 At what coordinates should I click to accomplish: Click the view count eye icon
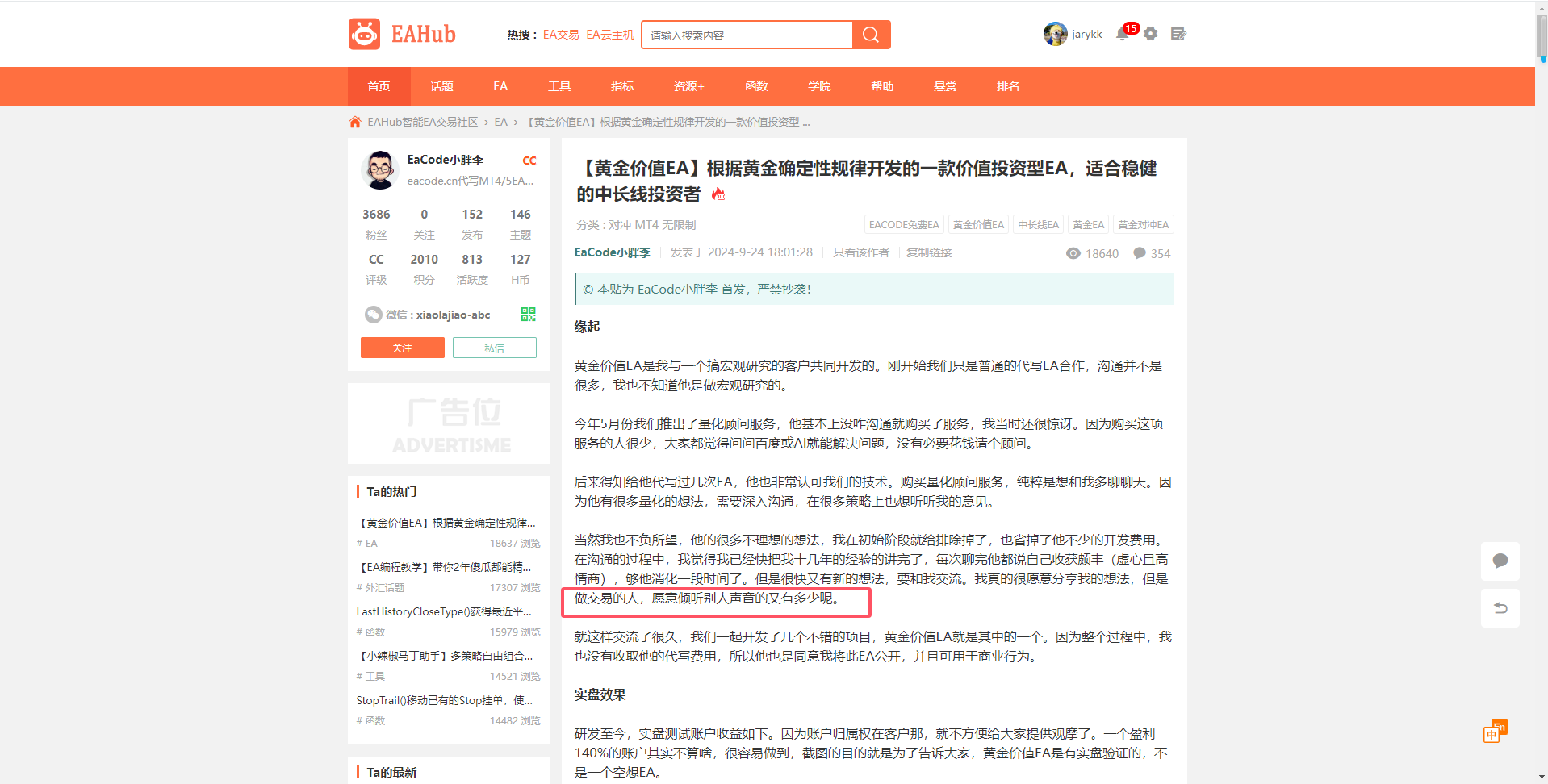point(1073,253)
